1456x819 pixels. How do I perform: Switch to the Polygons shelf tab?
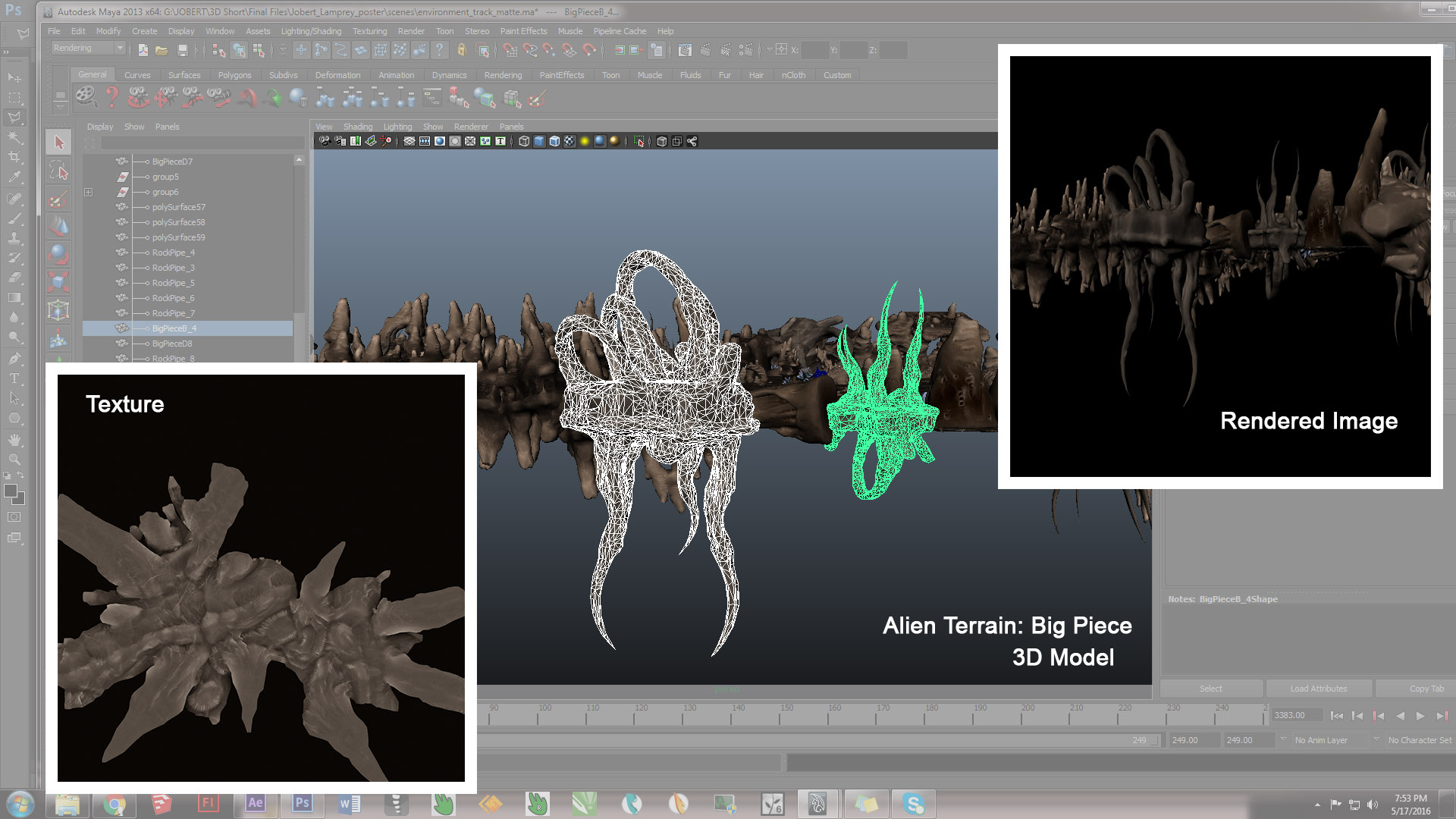pos(234,75)
